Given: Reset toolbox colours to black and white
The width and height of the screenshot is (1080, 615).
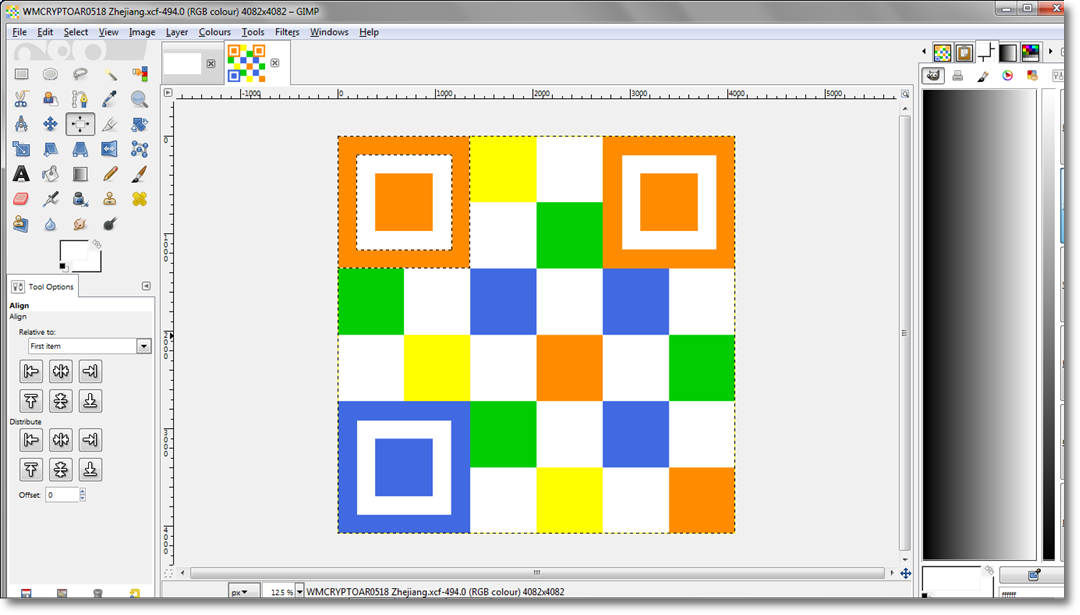Looking at the screenshot, I should pos(63,267).
